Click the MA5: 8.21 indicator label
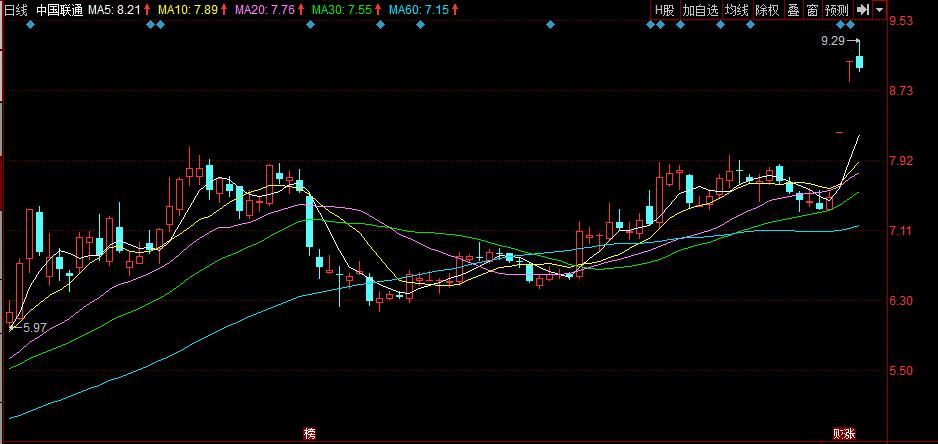The height and width of the screenshot is (444, 938). pyautogui.click(x=115, y=10)
